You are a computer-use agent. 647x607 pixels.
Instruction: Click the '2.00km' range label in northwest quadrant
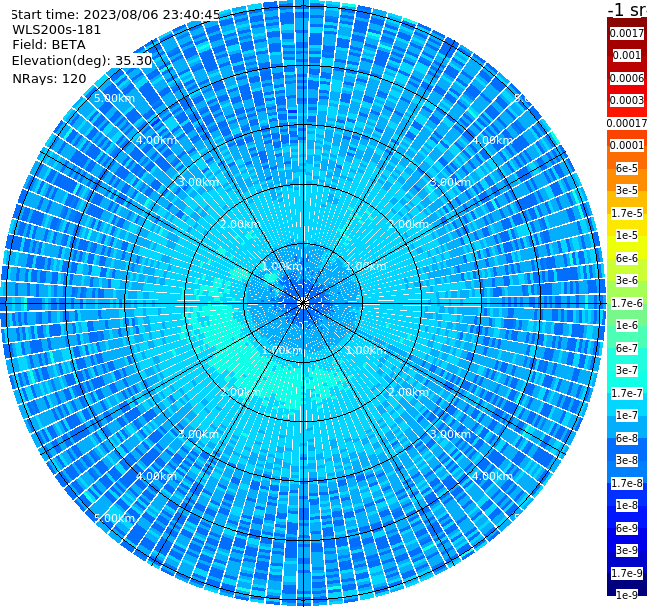pyautogui.click(x=241, y=224)
